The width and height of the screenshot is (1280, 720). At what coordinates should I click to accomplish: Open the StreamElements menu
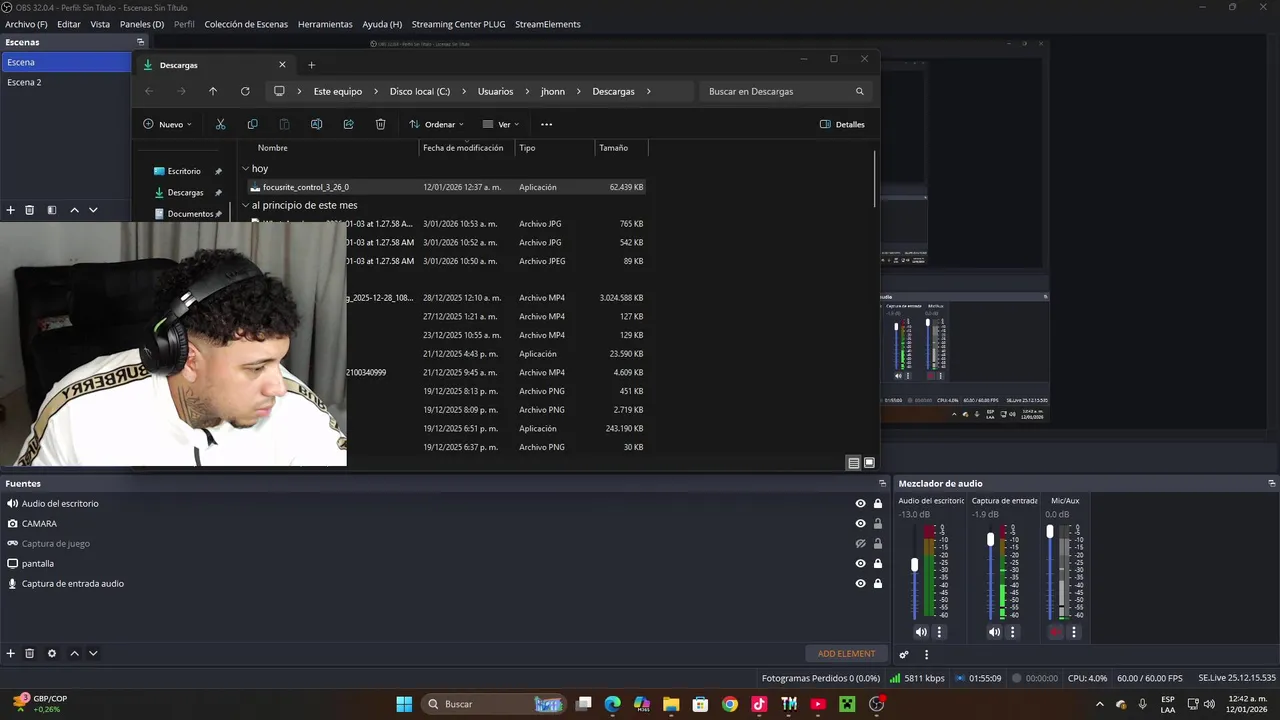pos(548,24)
